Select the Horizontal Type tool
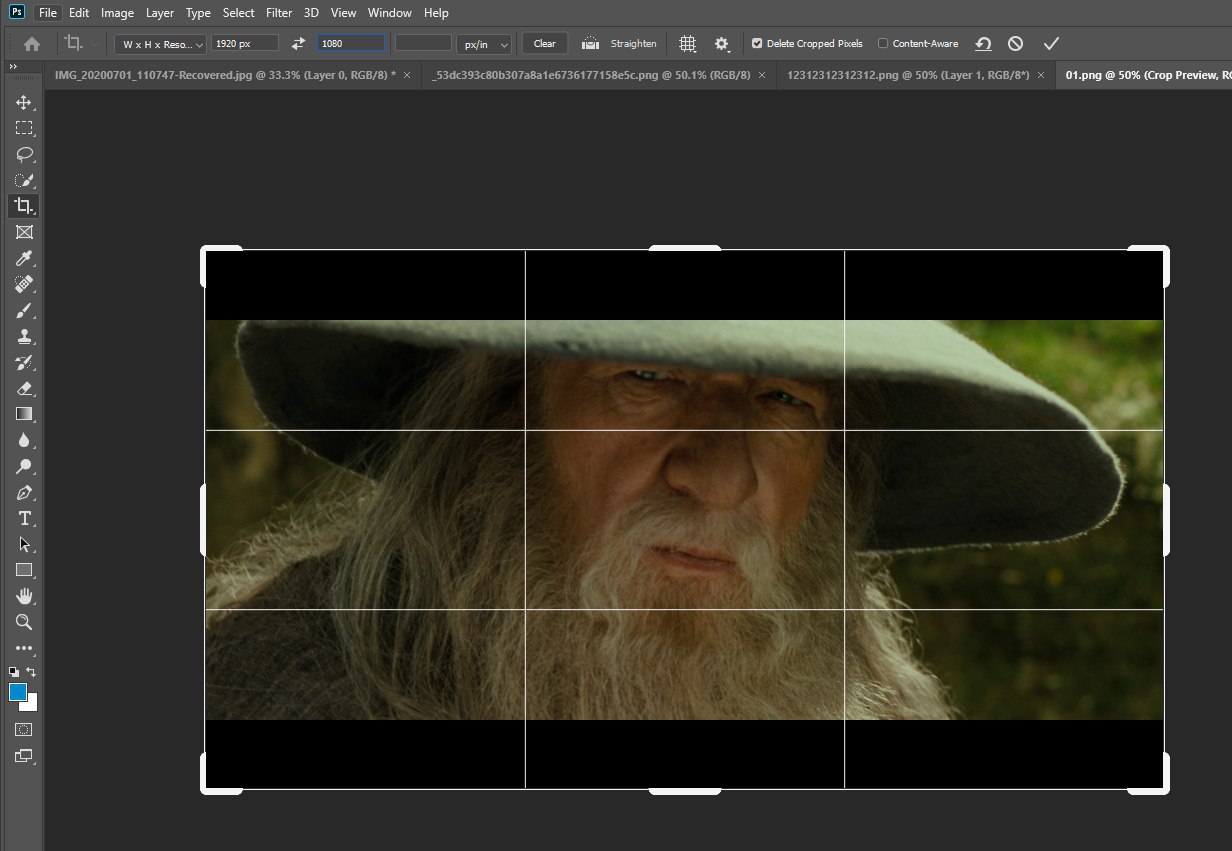The height and width of the screenshot is (851, 1232). coord(24,518)
